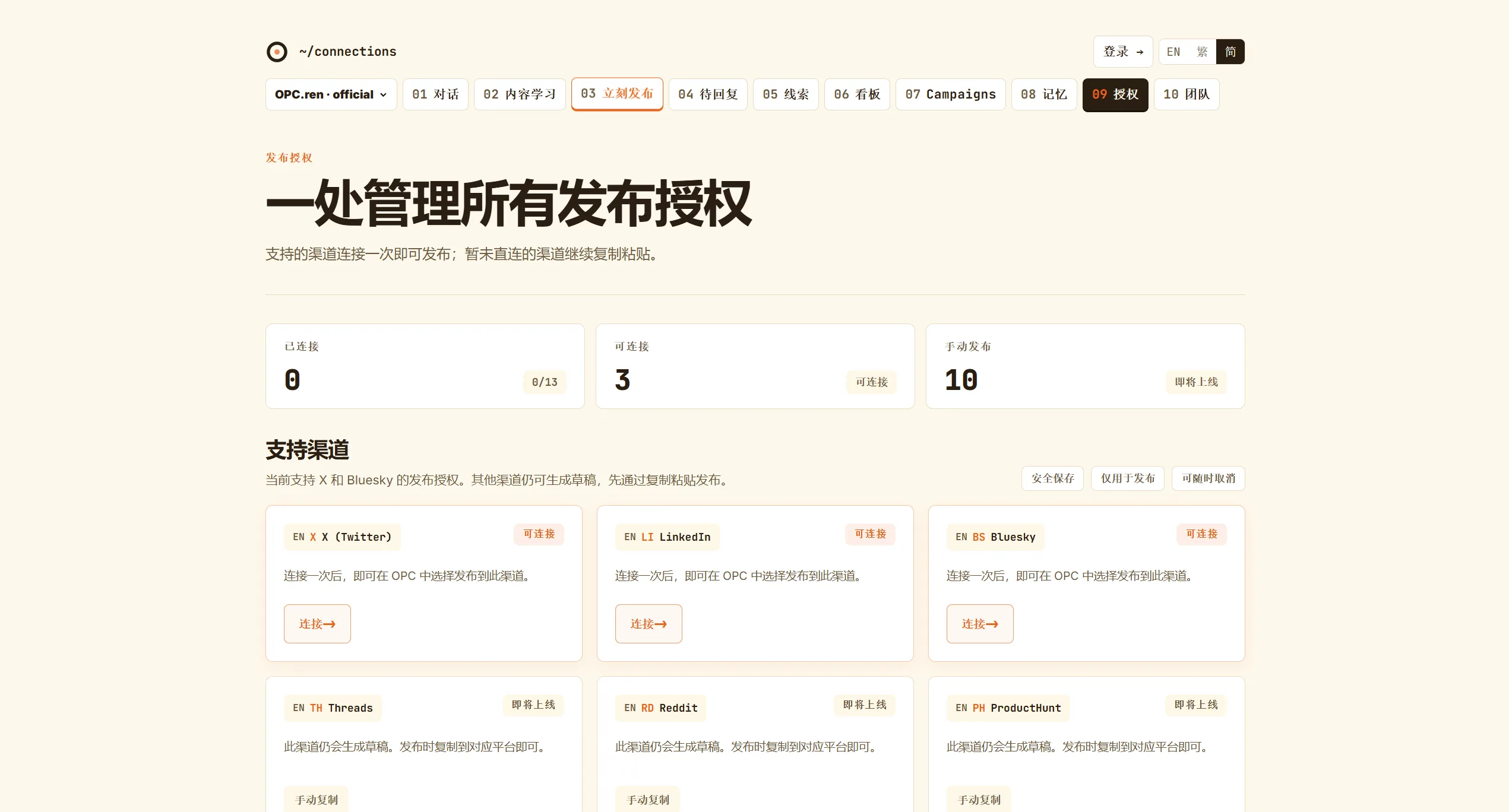Click 可连接 status on LinkedIn card
The width and height of the screenshot is (1509, 812).
point(870,534)
